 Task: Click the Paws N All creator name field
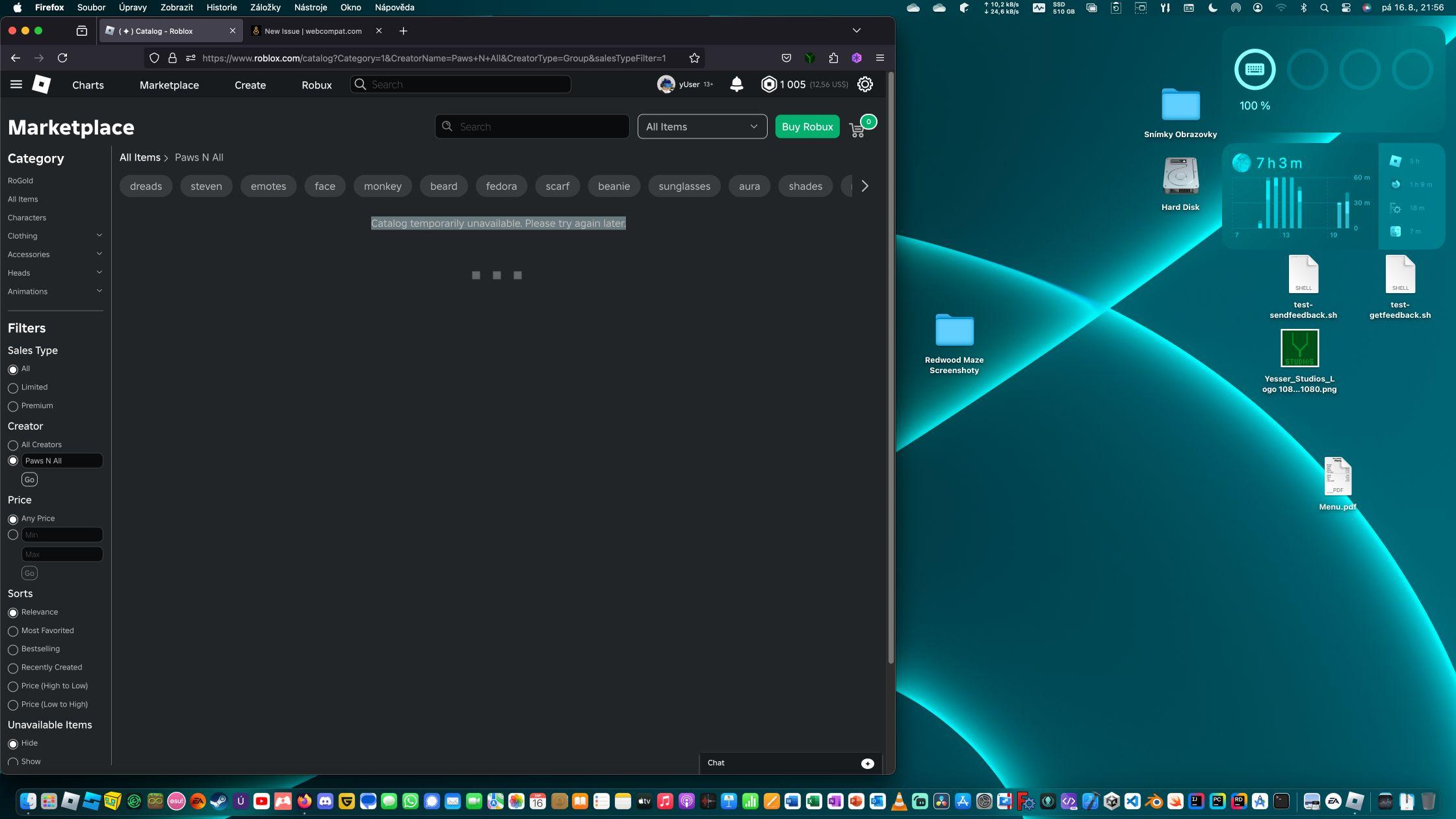click(x=62, y=461)
